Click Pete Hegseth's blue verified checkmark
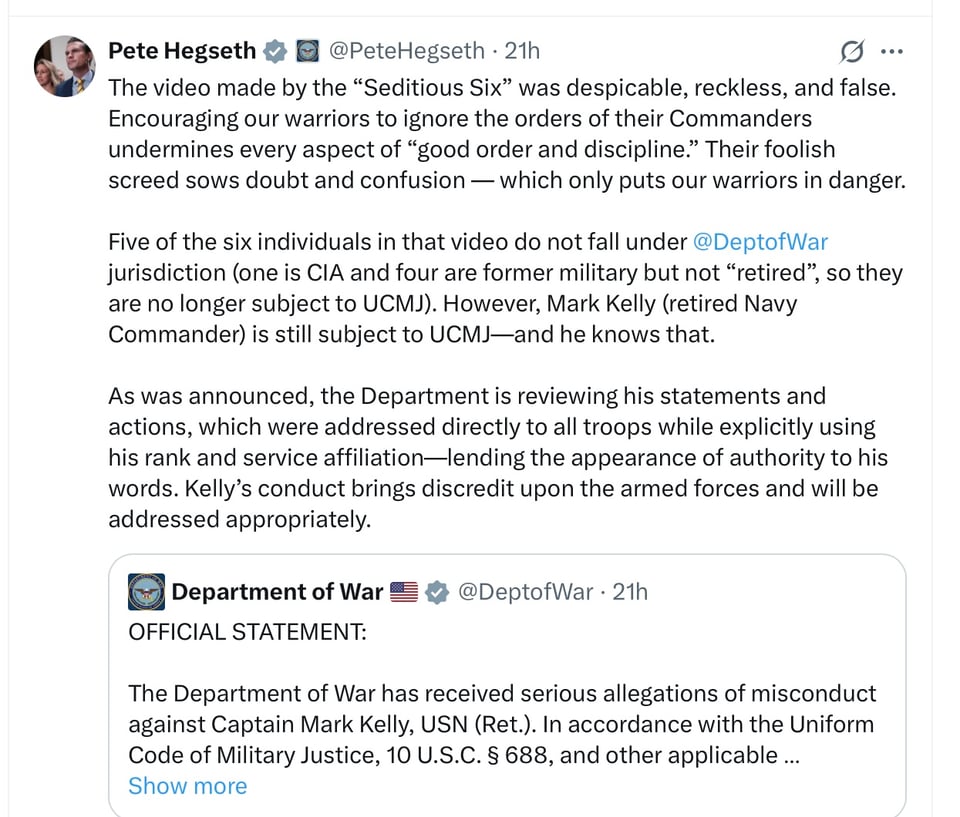The height and width of the screenshot is (817, 960). (x=273, y=51)
